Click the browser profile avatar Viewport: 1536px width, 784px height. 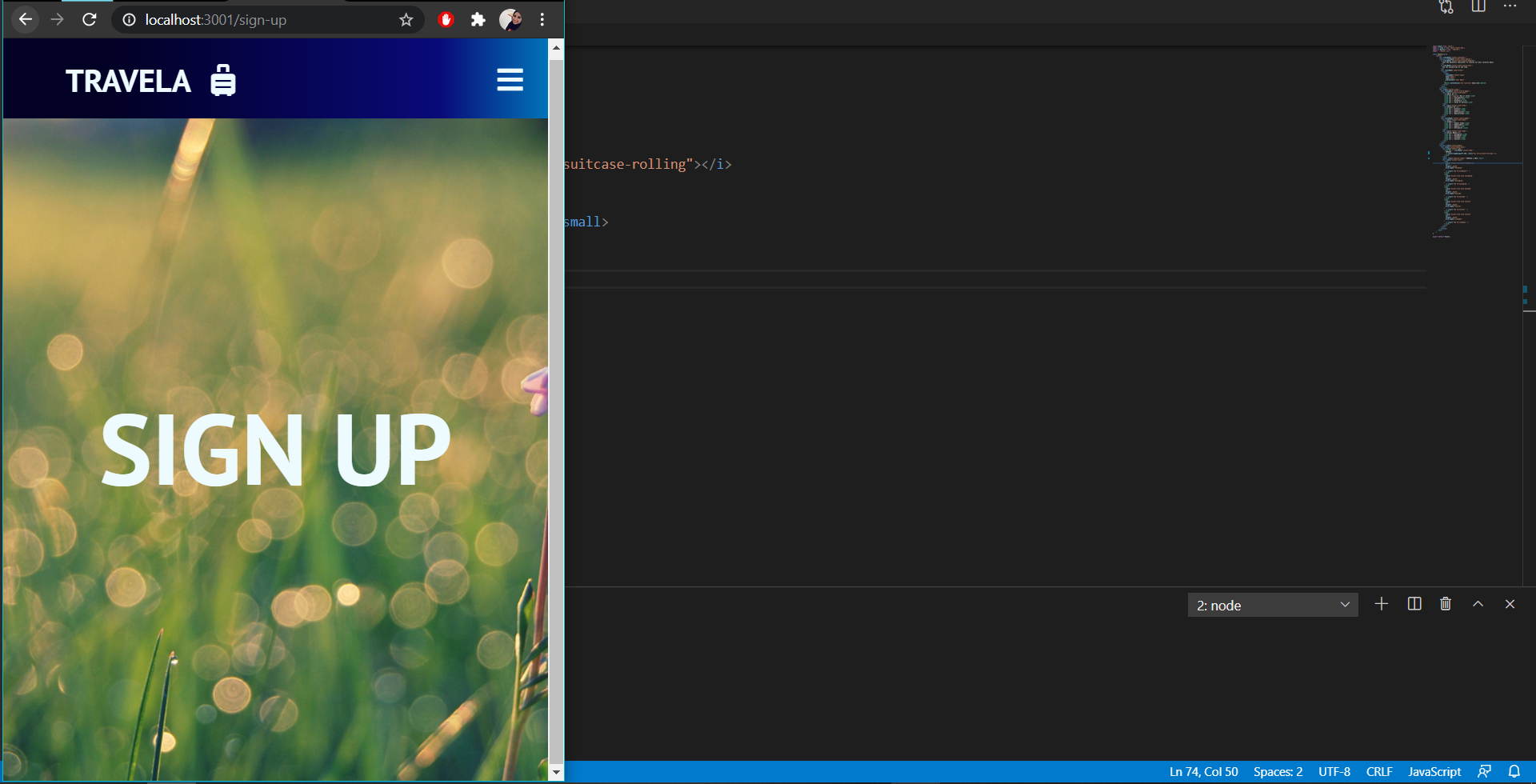[510, 19]
